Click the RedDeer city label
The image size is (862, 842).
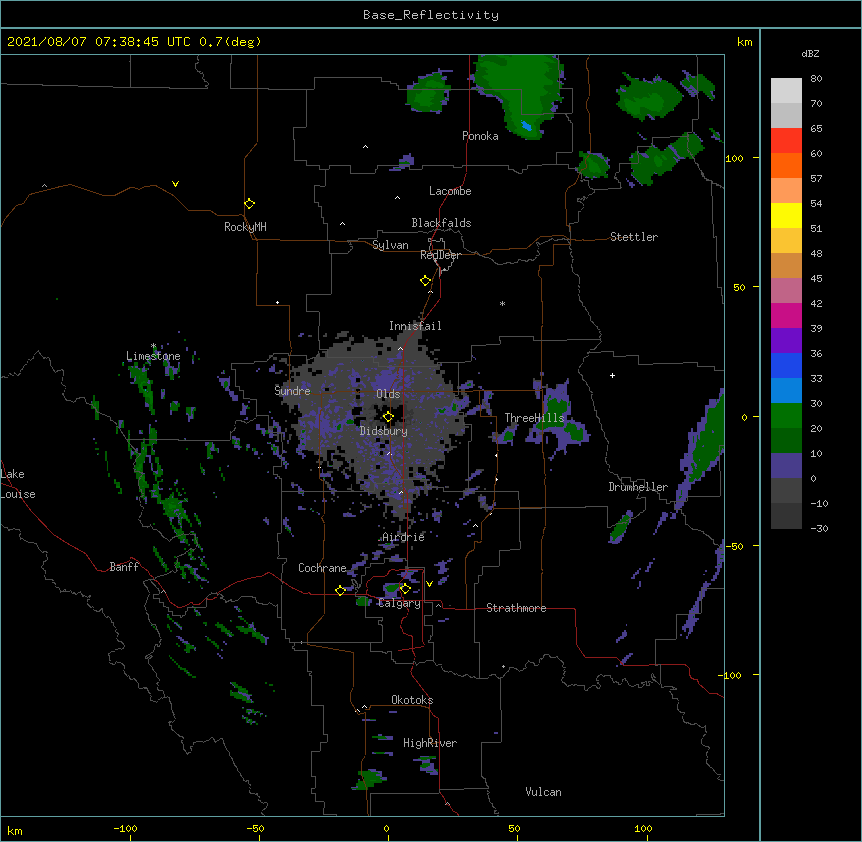tap(440, 255)
